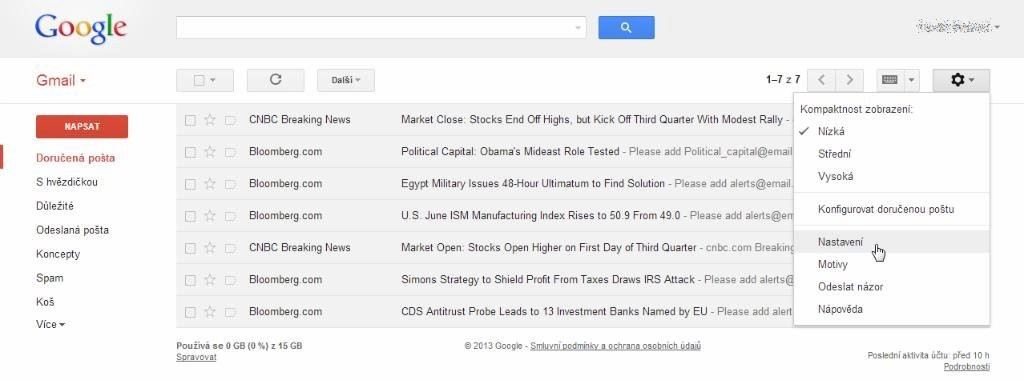Mark Simons Strategy message as important
The width and height of the screenshot is (1024, 380).
tap(230, 280)
